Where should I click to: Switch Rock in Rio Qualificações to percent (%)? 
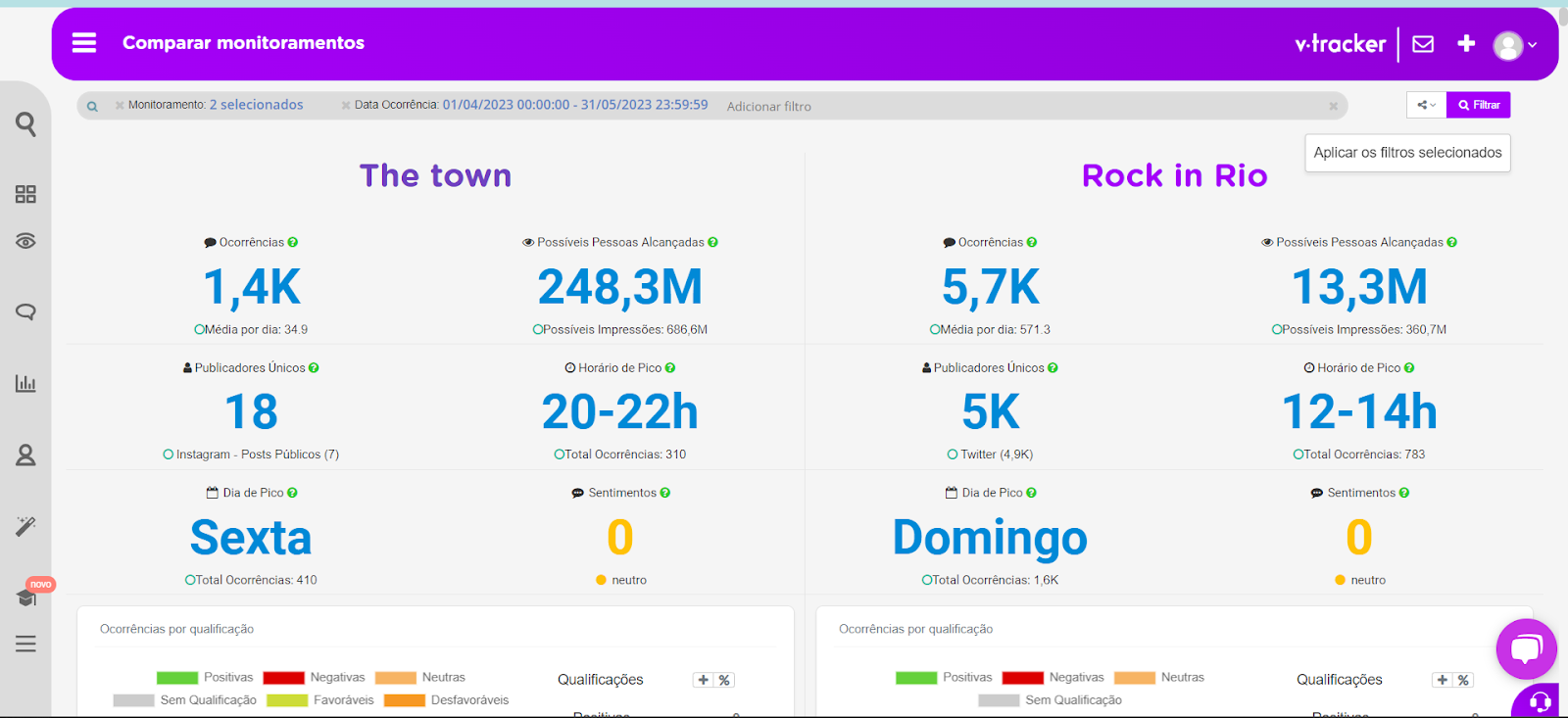pos(1463,680)
